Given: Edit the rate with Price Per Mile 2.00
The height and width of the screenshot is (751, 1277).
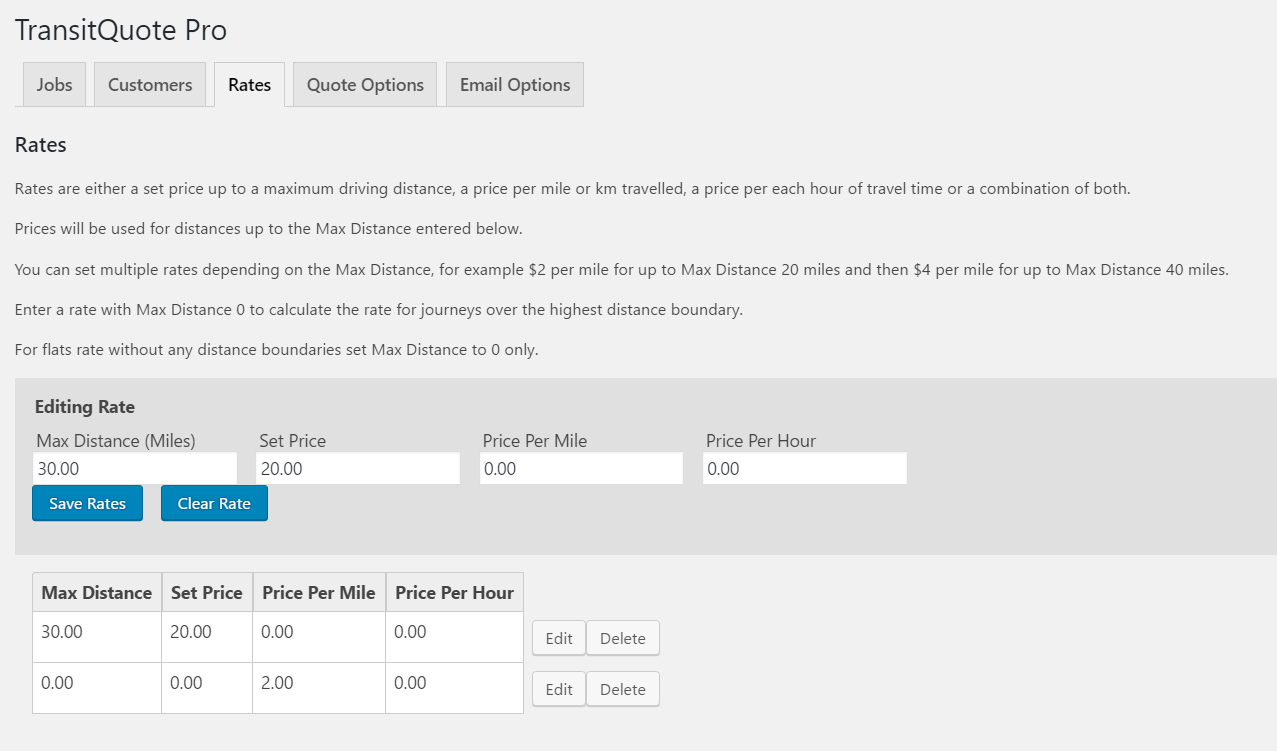Looking at the screenshot, I should [x=559, y=689].
